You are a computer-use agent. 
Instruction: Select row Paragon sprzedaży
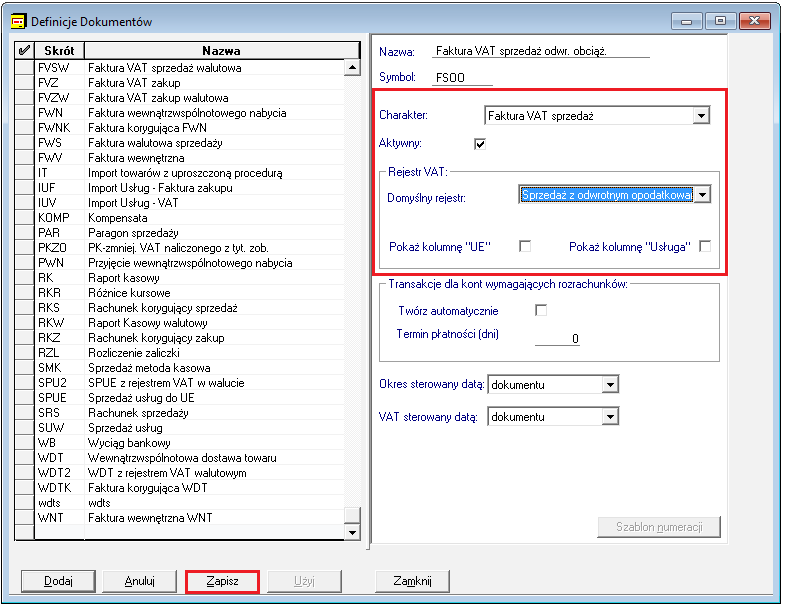[189, 233]
